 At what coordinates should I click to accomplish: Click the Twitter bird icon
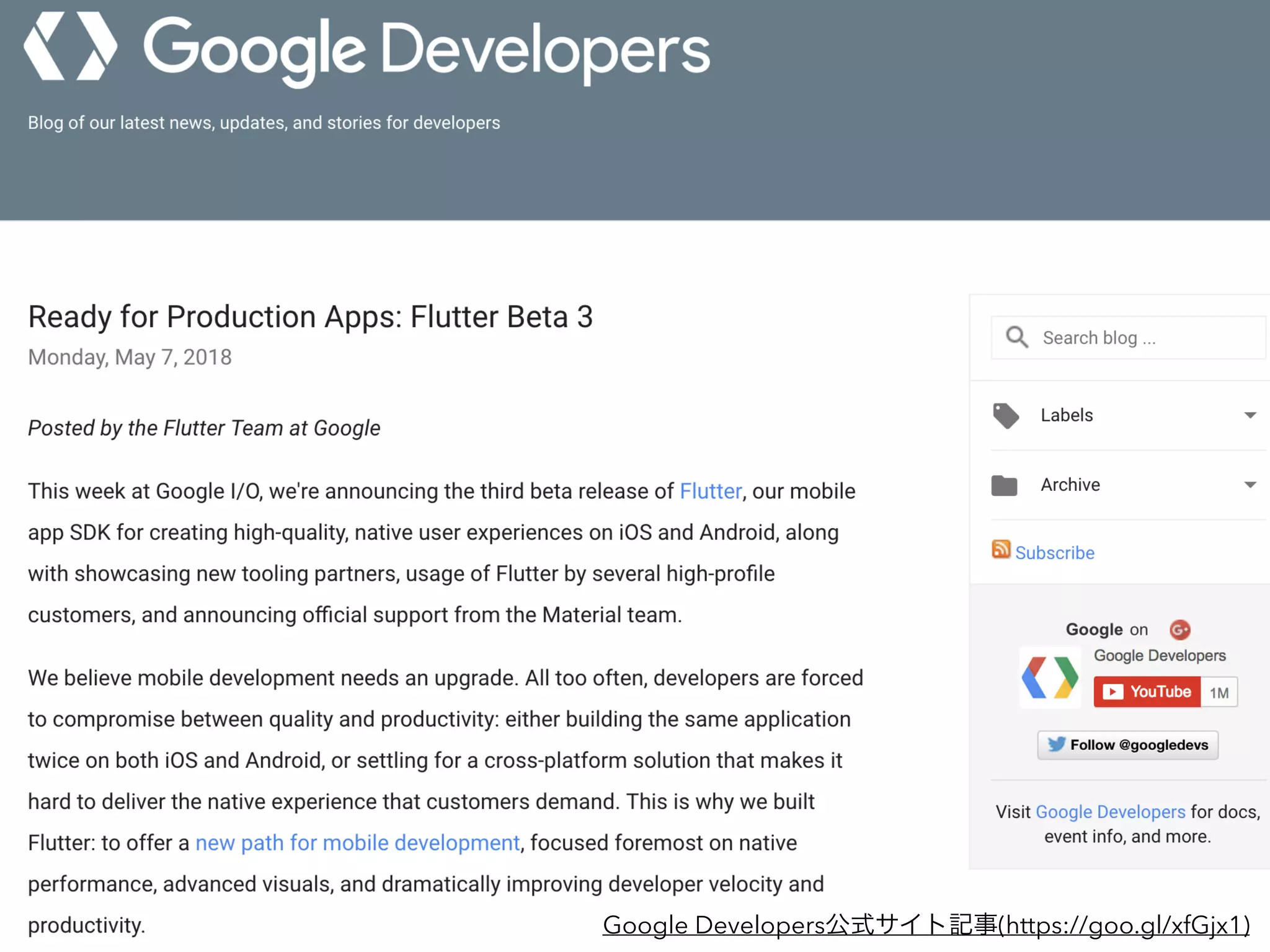click(1057, 744)
